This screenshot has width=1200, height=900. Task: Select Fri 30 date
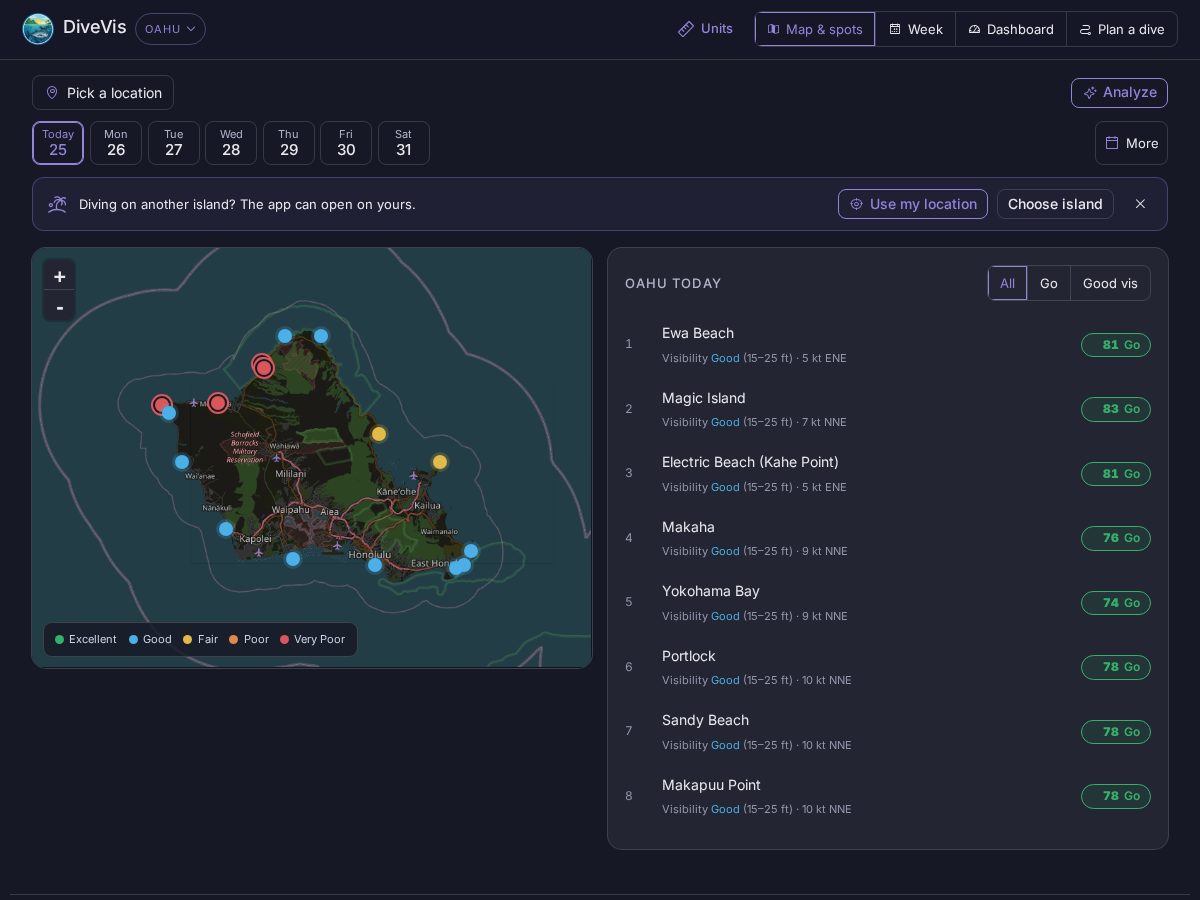(346, 143)
